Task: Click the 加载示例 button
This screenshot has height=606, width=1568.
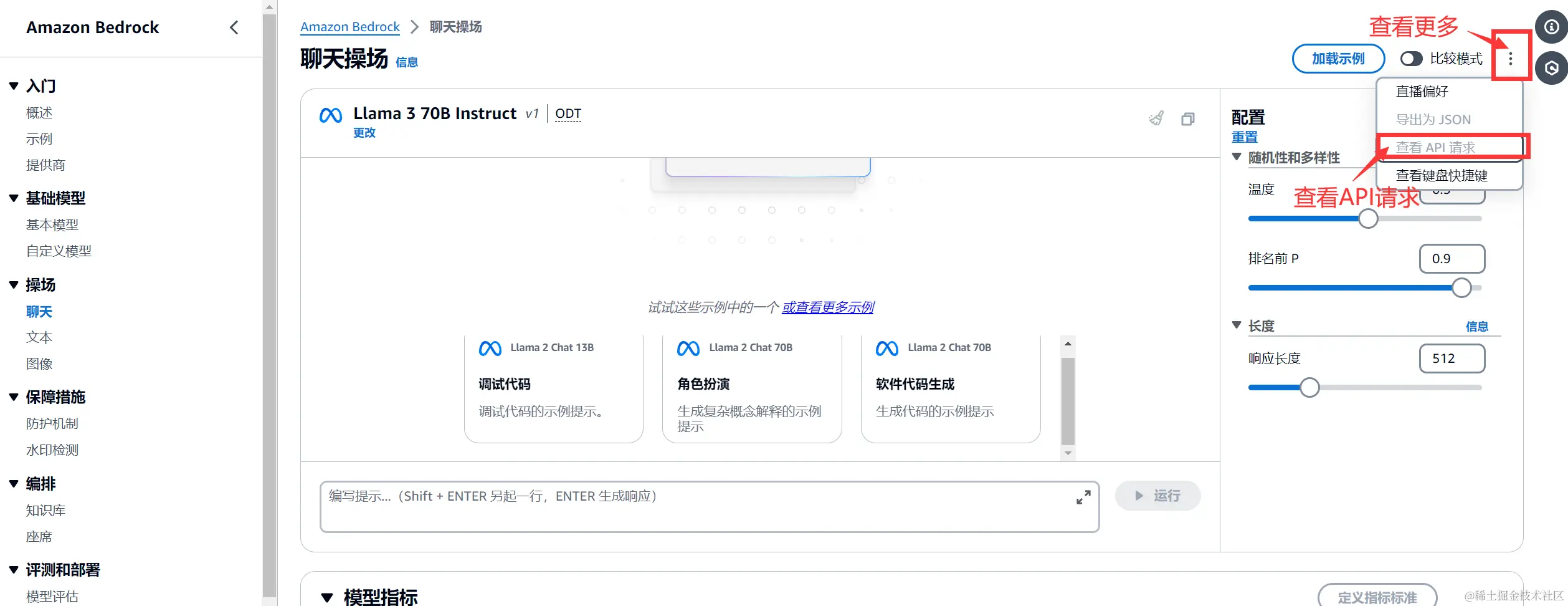Action: pos(1338,59)
